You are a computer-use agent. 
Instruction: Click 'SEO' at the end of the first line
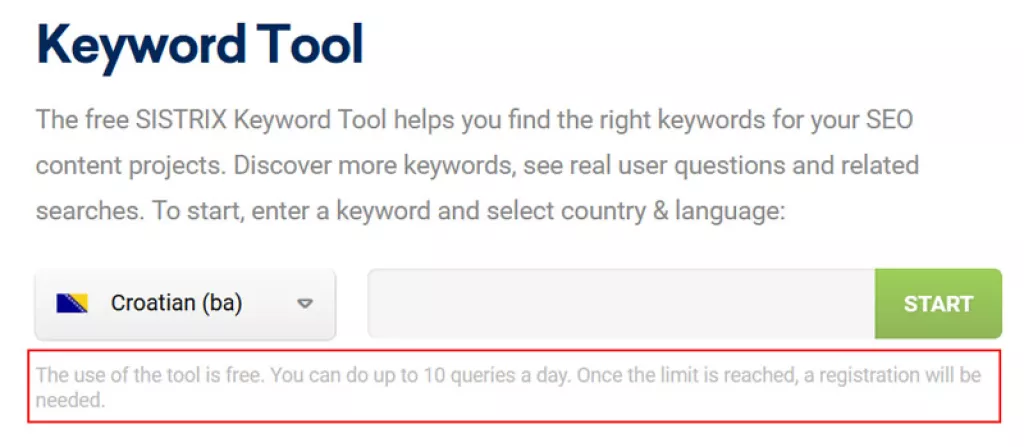click(x=892, y=121)
